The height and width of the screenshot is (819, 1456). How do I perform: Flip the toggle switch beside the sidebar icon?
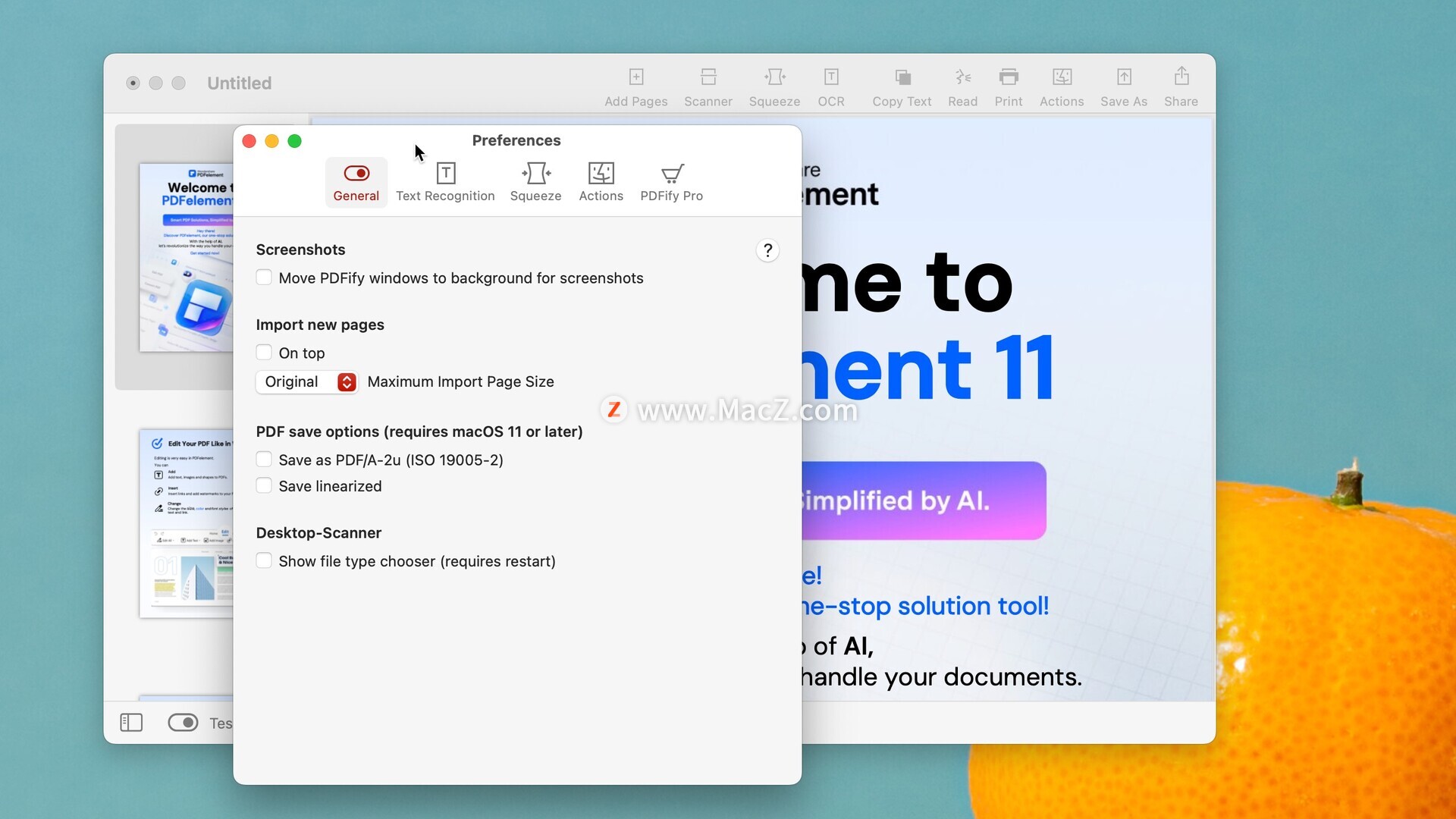coord(183,723)
